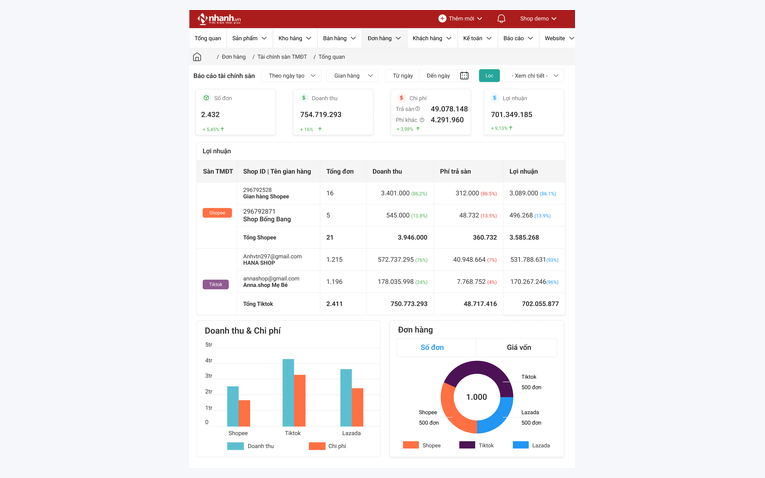Click the info icon next to Trả sàn
The width and height of the screenshot is (765, 478).
click(x=418, y=109)
